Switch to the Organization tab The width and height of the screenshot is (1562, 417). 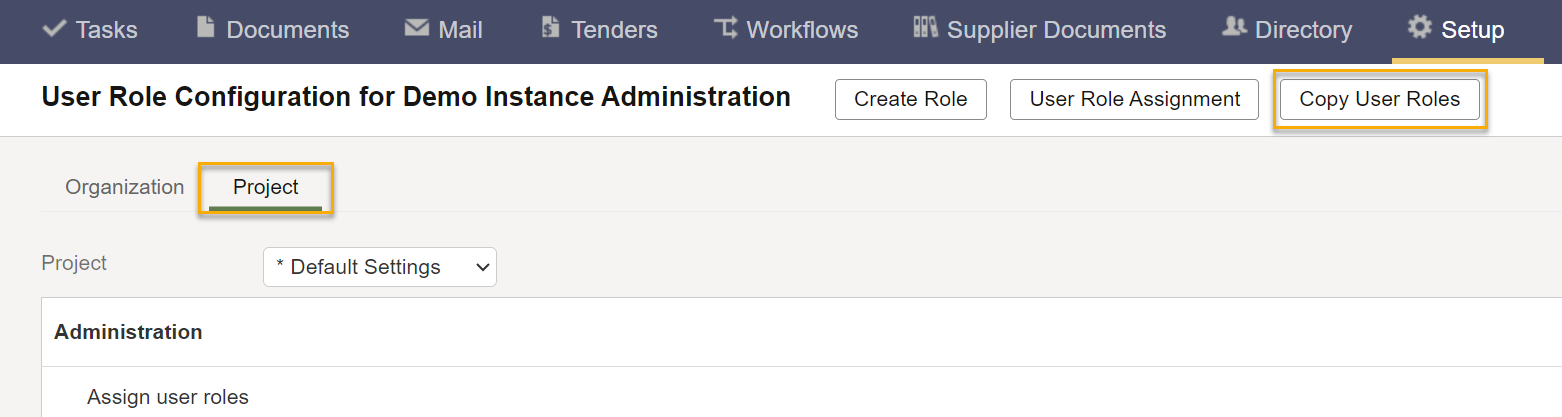tap(125, 187)
